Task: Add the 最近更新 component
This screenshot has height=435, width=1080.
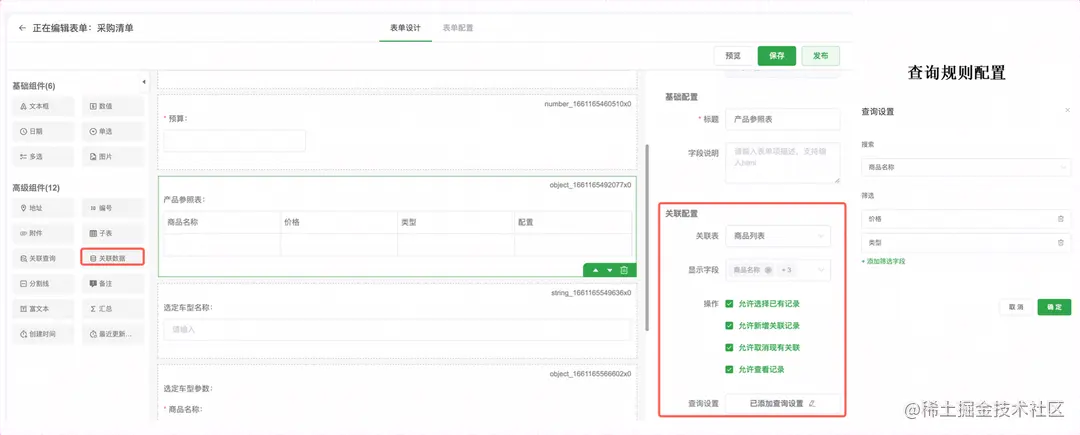Action: coord(113,334)
